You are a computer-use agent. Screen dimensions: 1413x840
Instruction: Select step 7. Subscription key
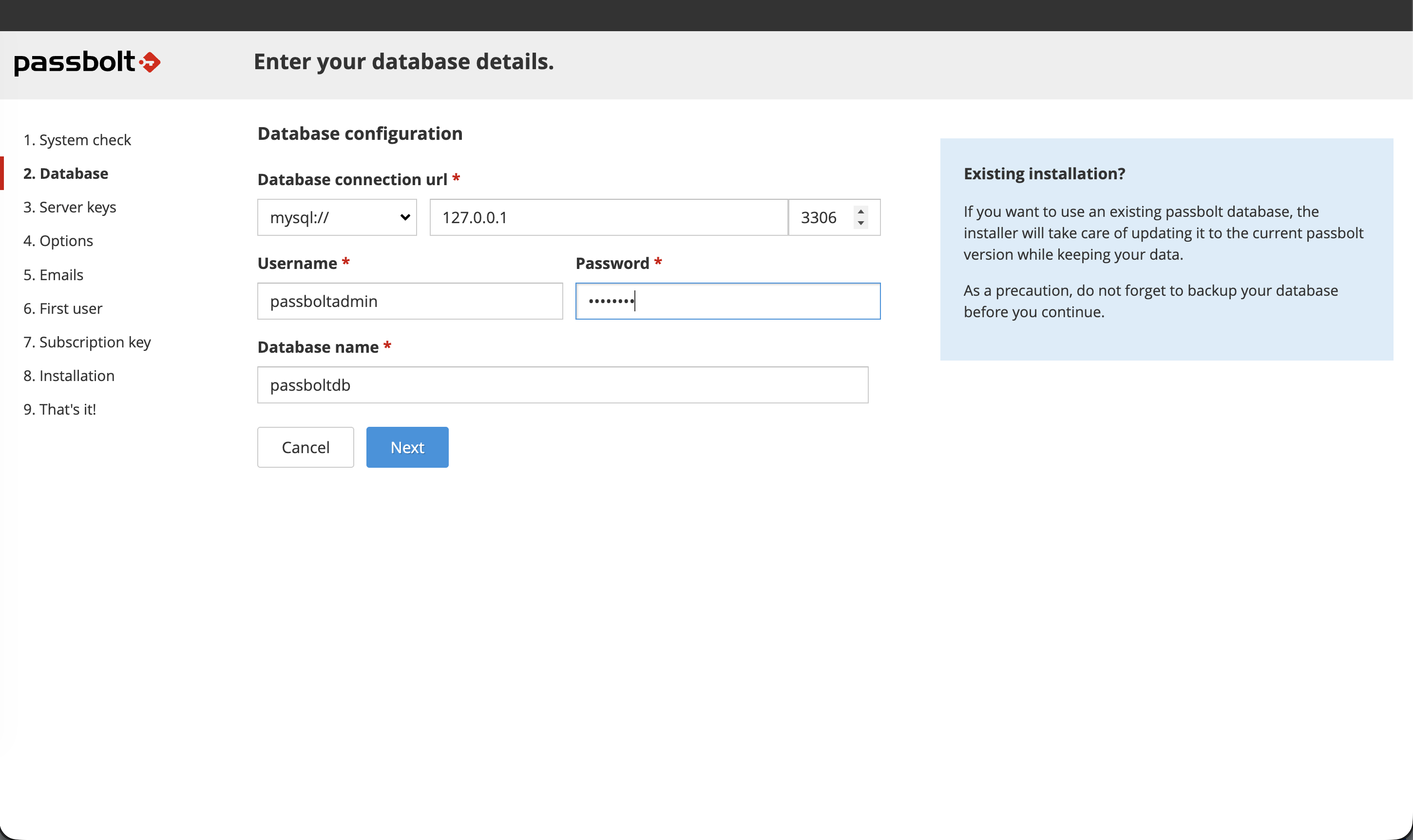[87, 342]
